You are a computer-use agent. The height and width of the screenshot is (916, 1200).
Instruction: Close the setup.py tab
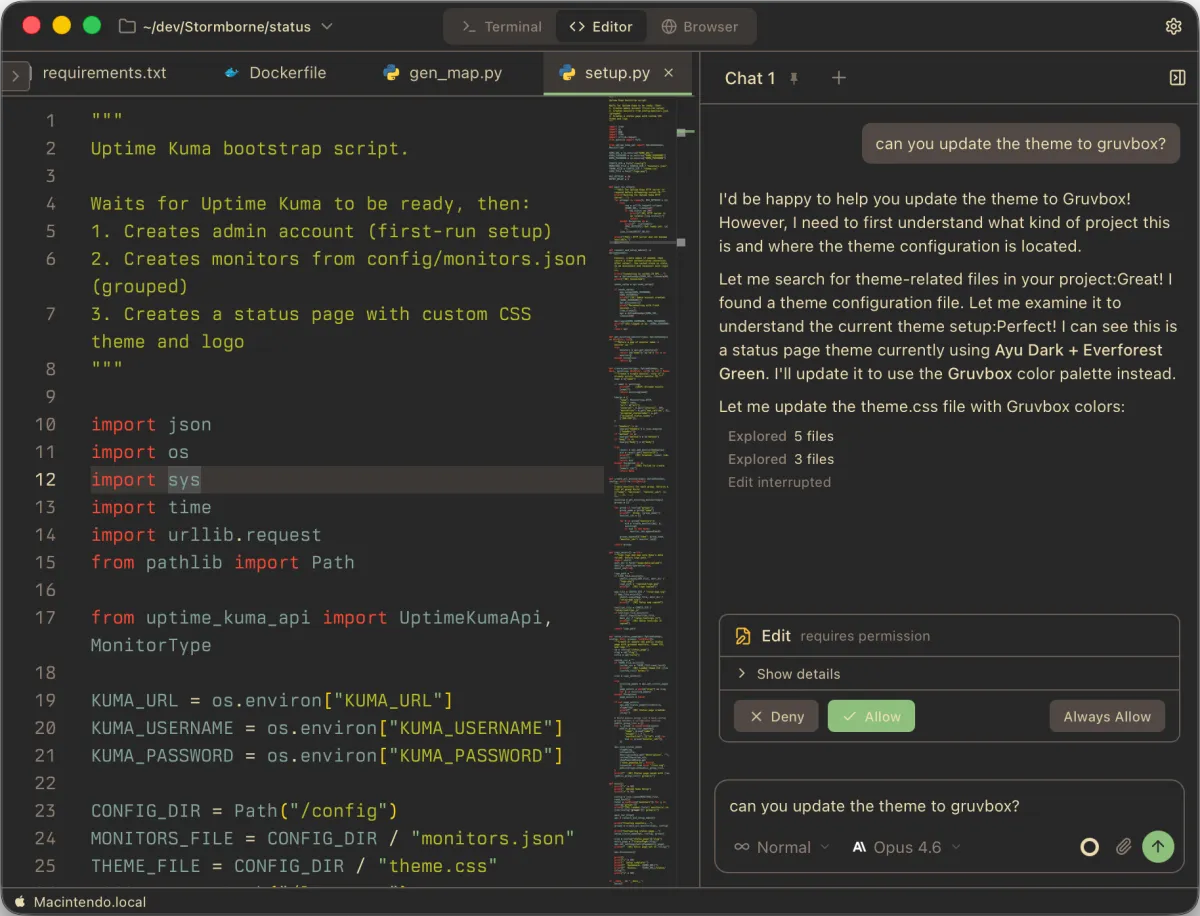click(669, 73)
